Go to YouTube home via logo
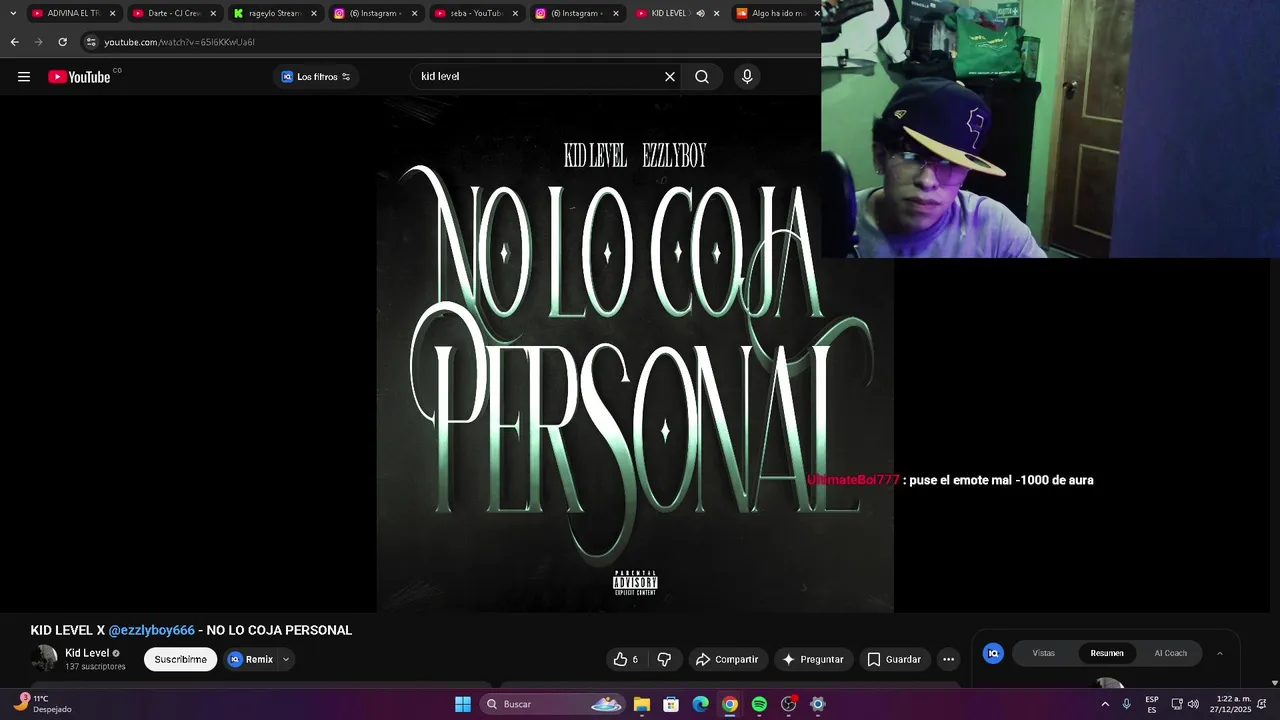This screenshot has width=1280, height=720. (79, 77)
